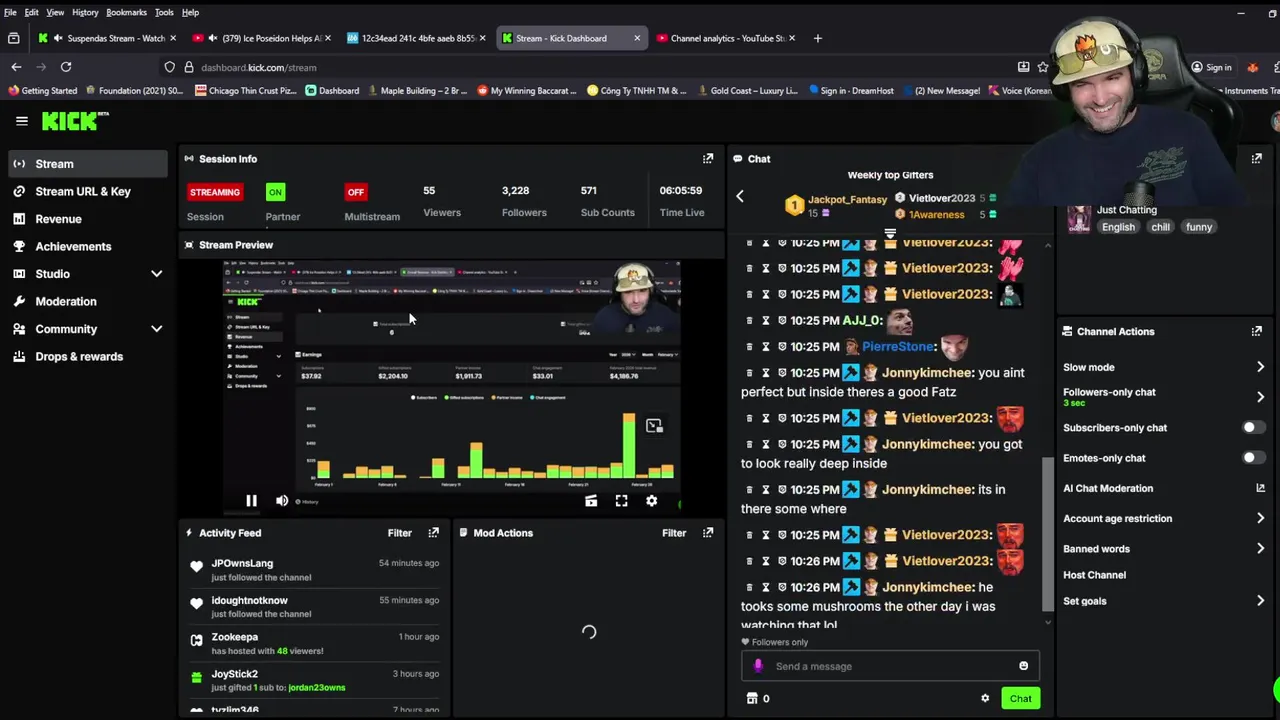Open the Moderation sidebar item
Viewport: 1280px width, 720px height.
point(87,301)
